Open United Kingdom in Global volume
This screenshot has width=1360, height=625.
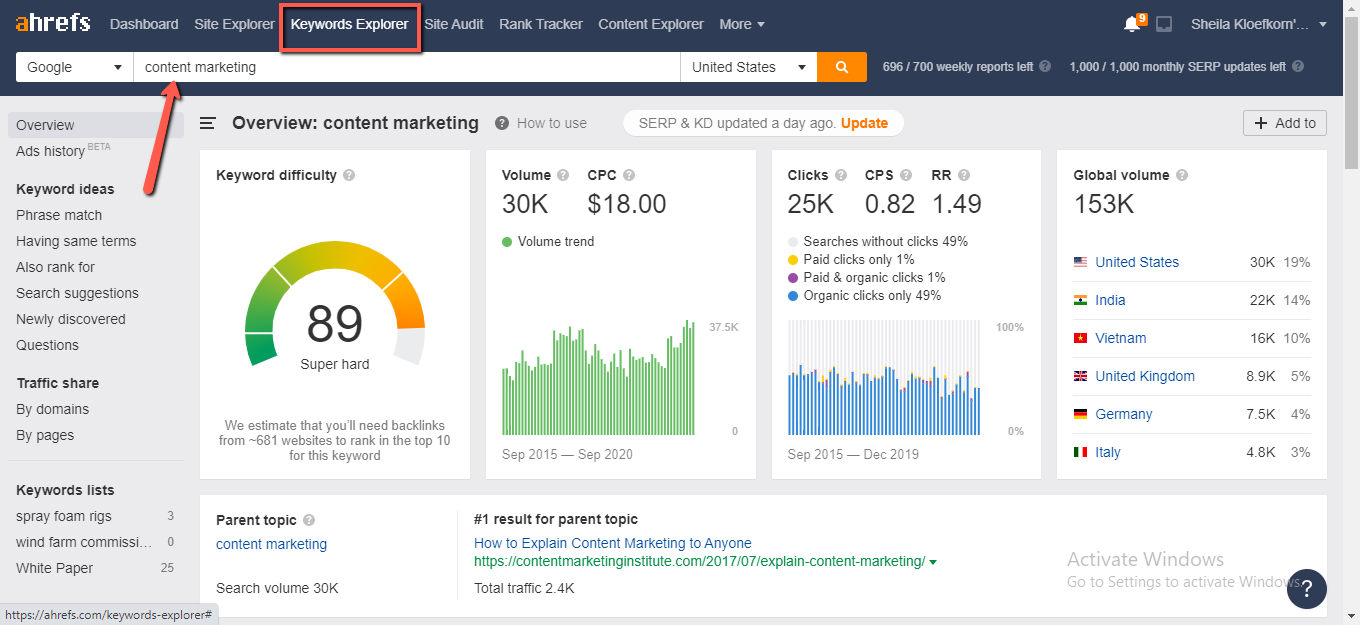pyautogui.click(x=1145, y=376)
